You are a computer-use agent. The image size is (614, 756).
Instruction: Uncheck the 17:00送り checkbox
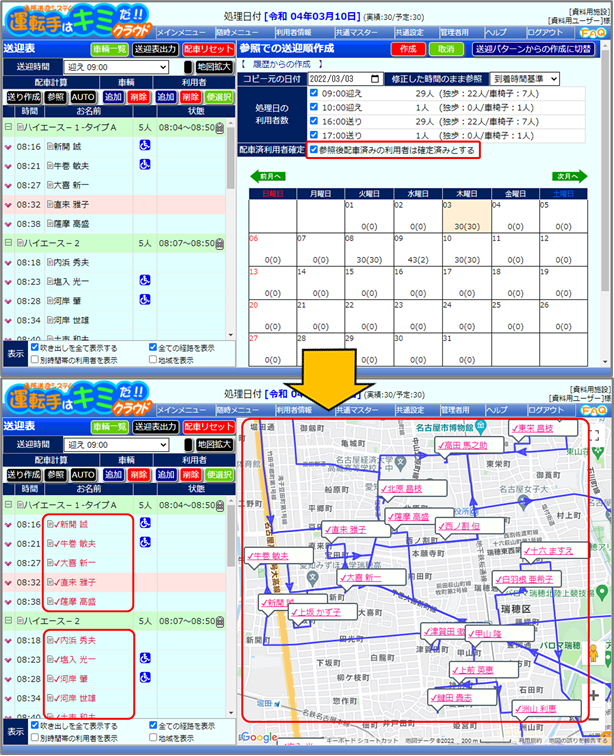(314, 135)
